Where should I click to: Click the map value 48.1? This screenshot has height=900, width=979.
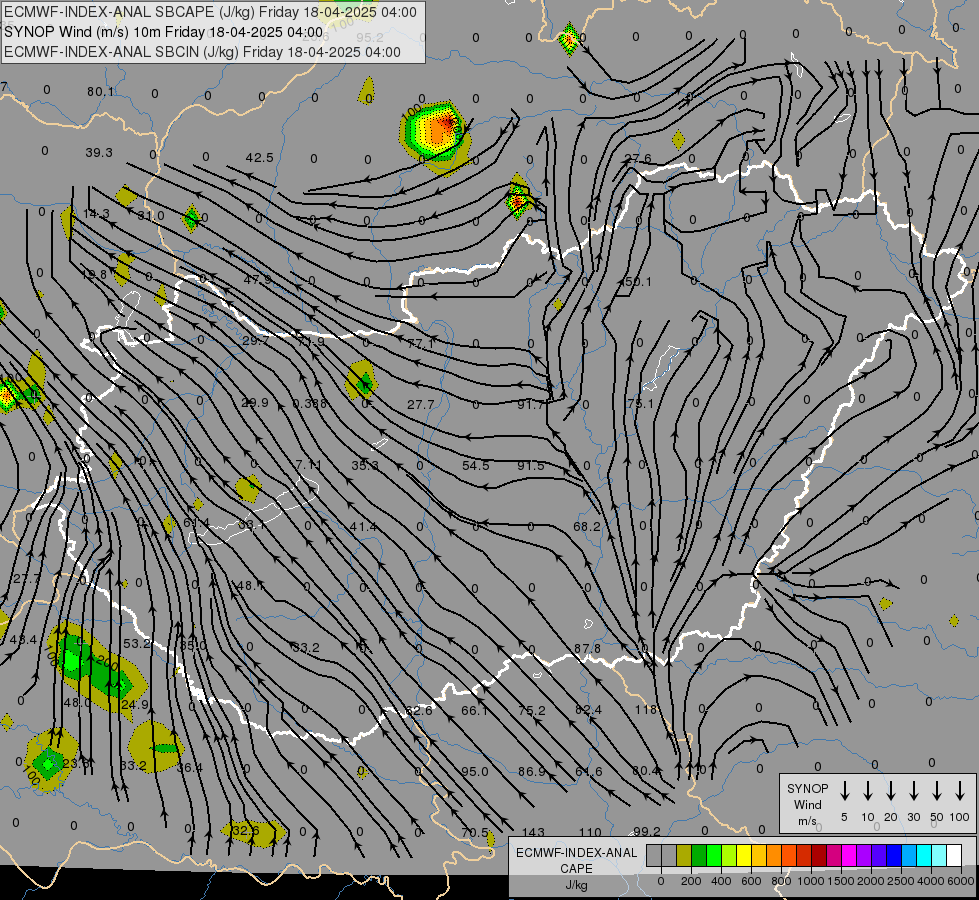coord(250,586)
